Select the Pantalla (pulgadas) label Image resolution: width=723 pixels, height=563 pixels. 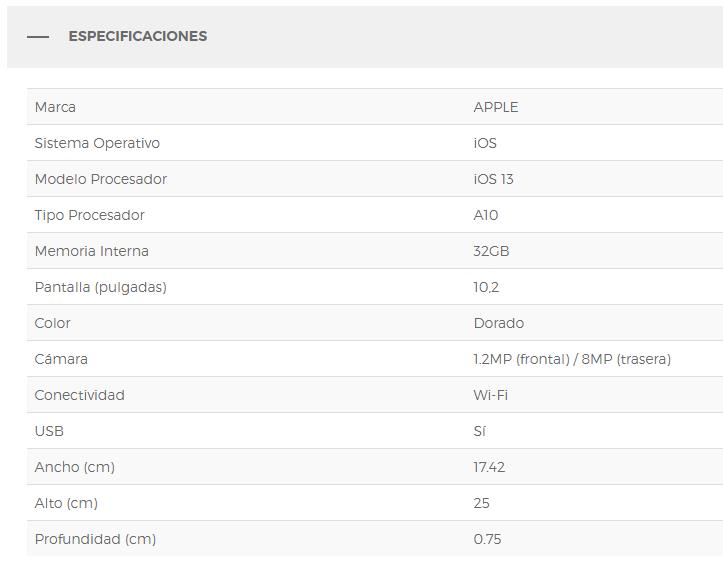(x=100, y=287)
